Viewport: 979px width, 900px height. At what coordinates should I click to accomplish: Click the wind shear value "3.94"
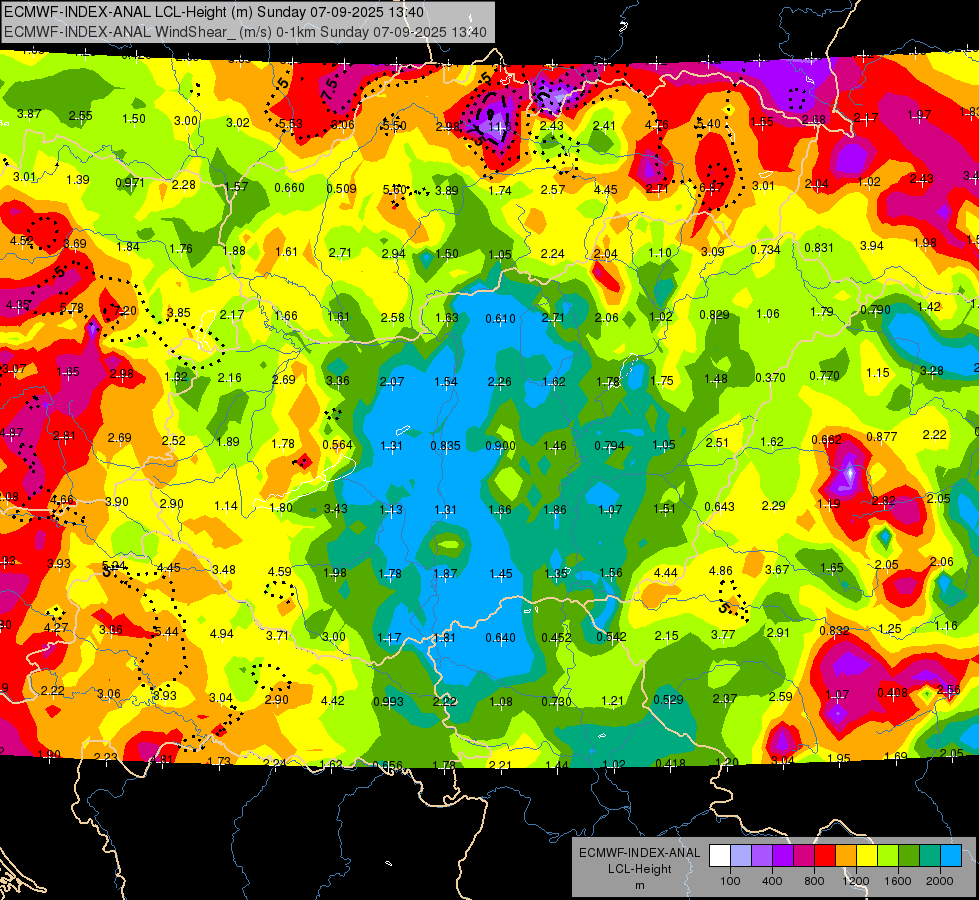(x=872, y=245)
